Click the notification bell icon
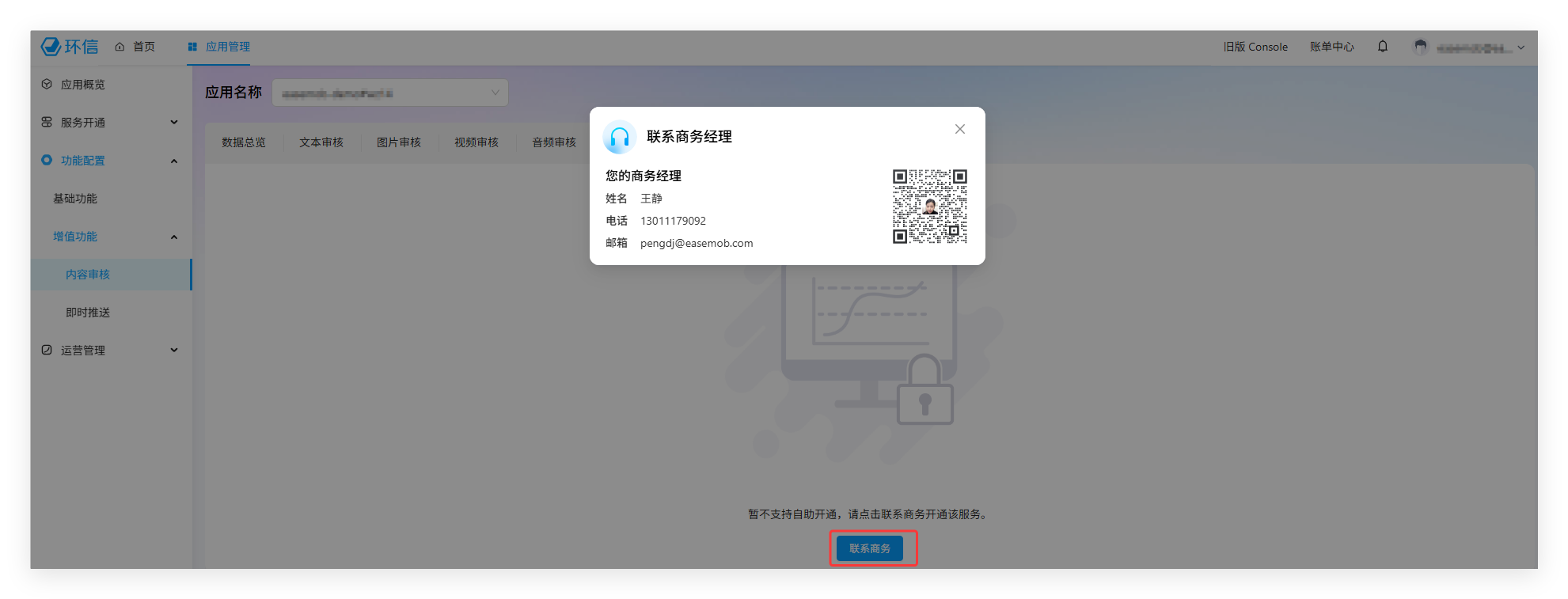 [x=1382, y=47]
